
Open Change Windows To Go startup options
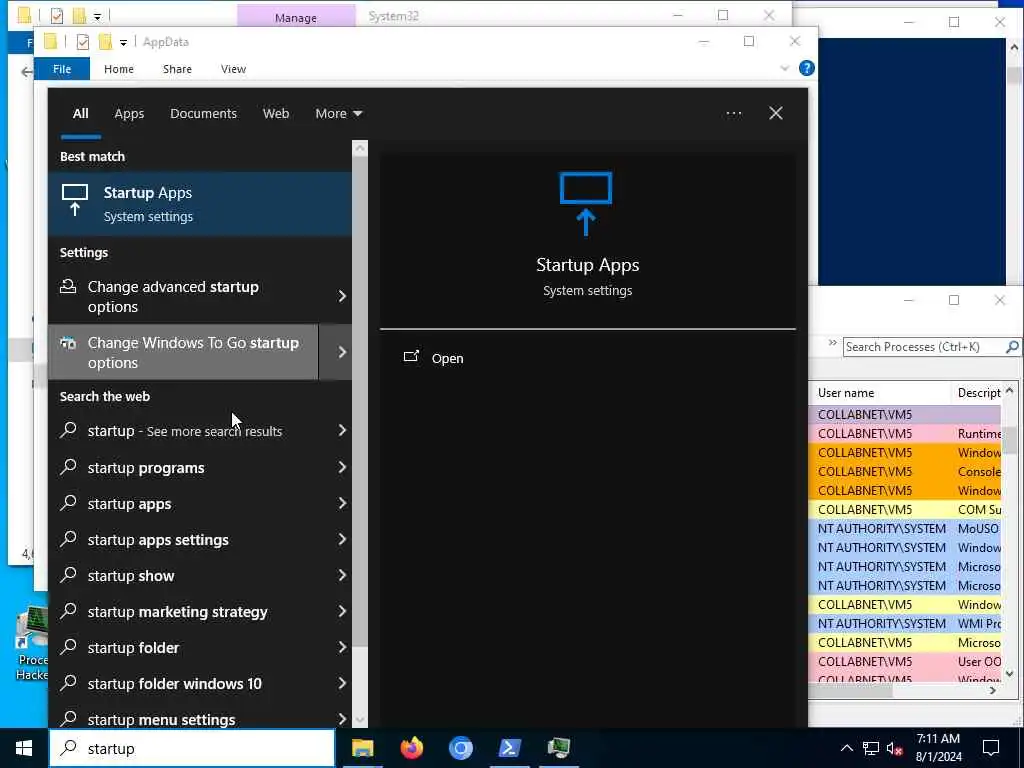pyautogui.click(x=183, y=352)
